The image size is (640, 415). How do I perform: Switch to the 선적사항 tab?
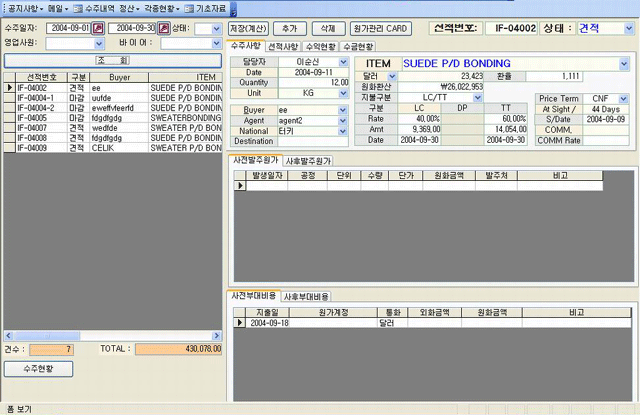[283, 47]
